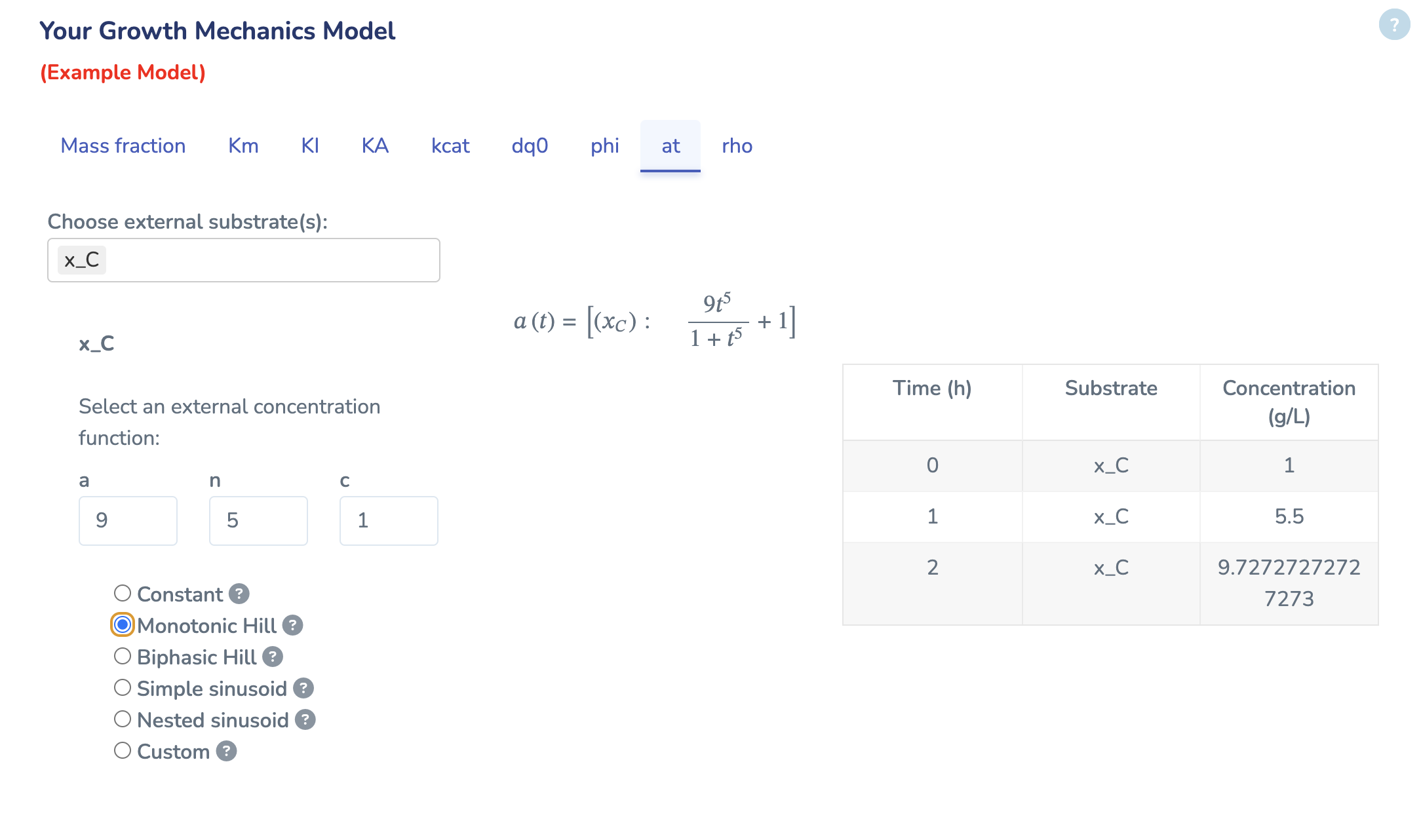Image resolution: width=1421 pixels, height=840 pixels.
Task: Open help for Monotonic Hill
Action: pos(292,625)
